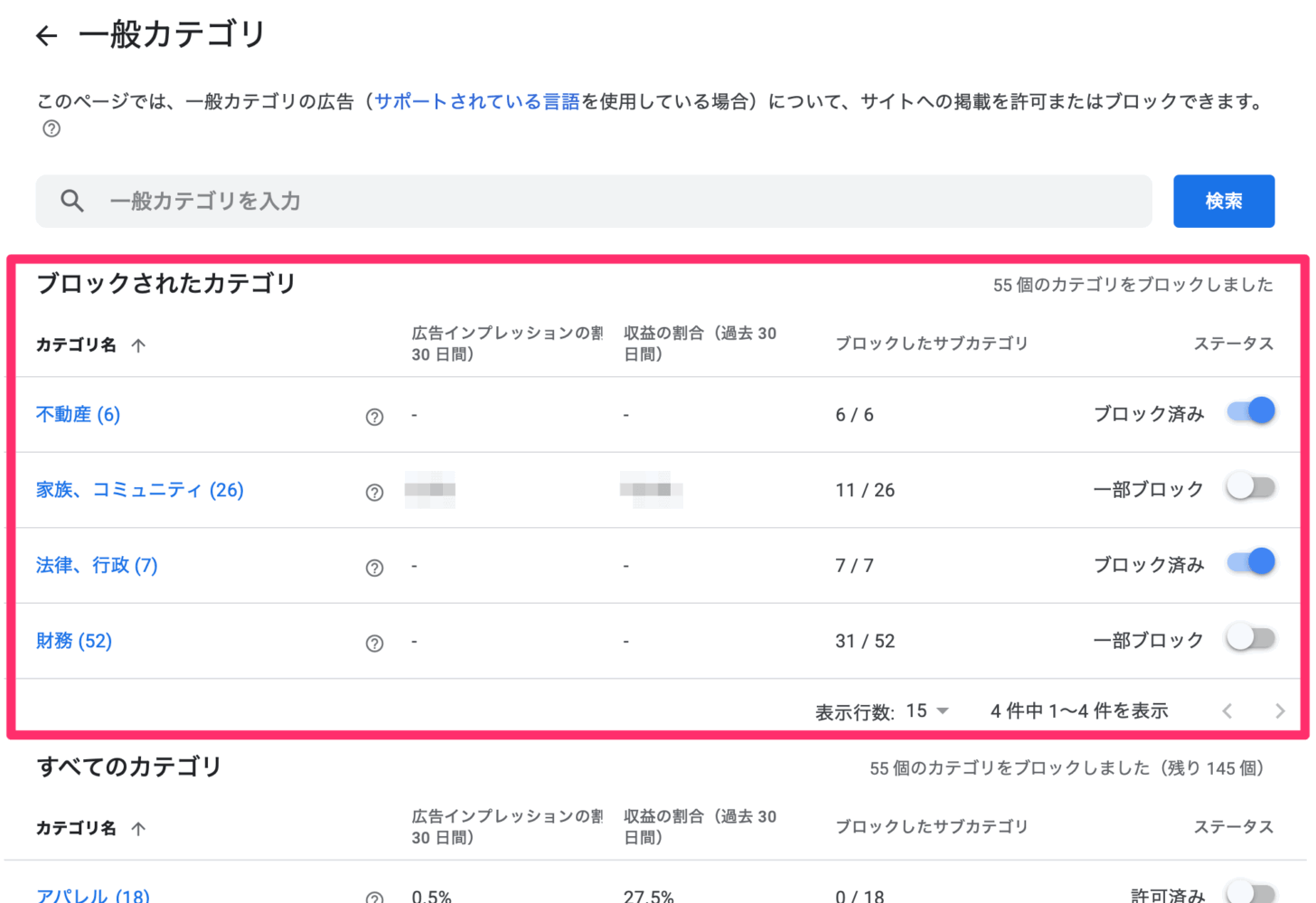The height and width of the screenshot is (903, 1316).
Task: Sort all categories by カテゴリ名 arrow
Action: [138, 829]
